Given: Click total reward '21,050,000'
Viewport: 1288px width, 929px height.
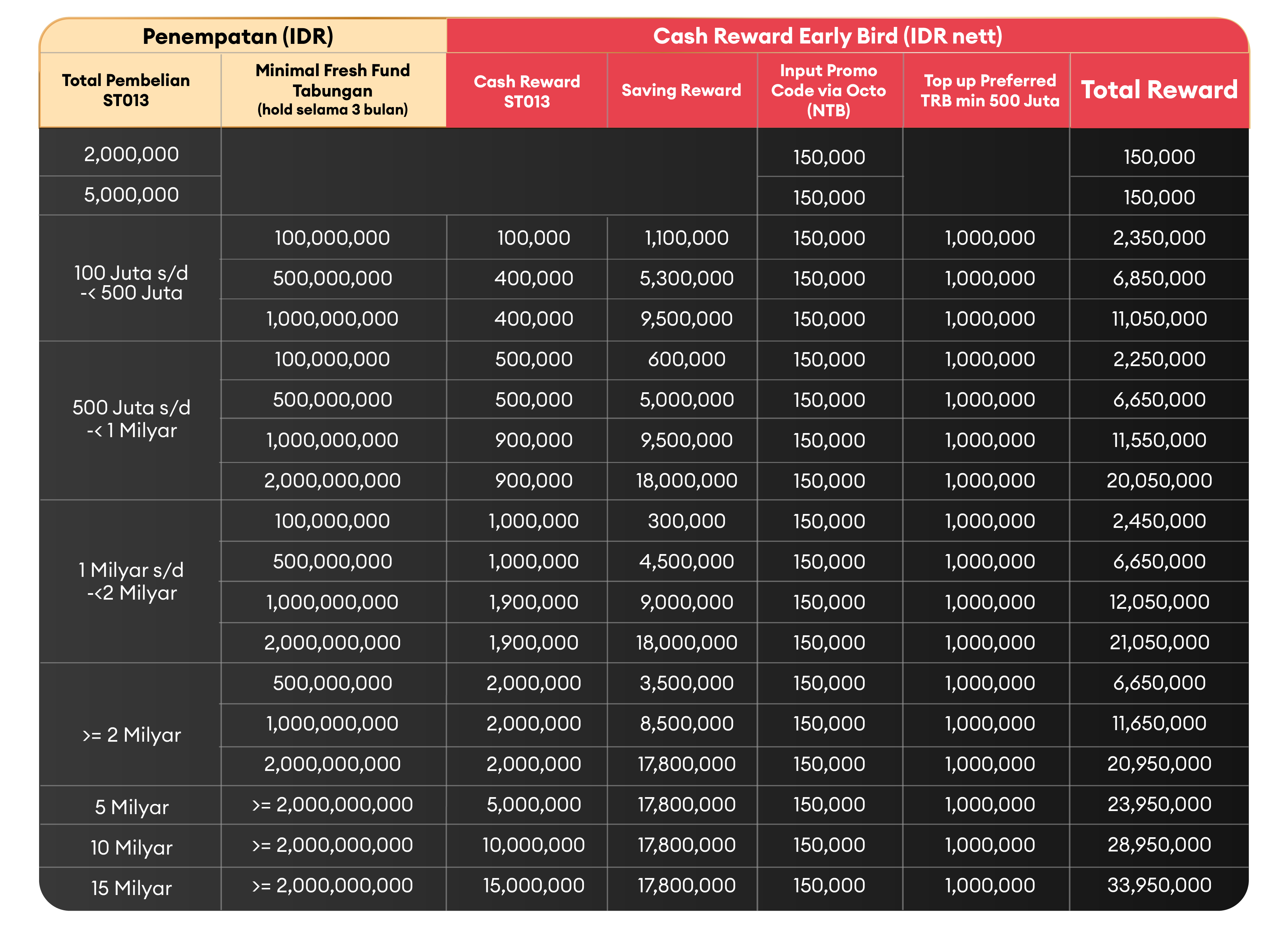Looking at the screenshot, I should (x=1159, y=642).
